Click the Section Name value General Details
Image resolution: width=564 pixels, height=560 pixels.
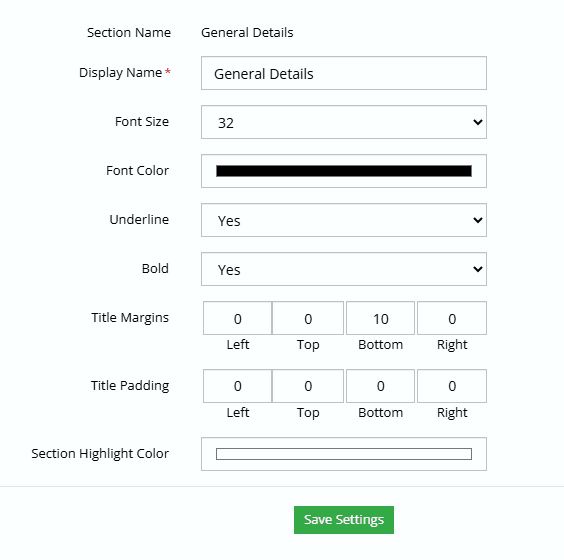tap(247, 32)
